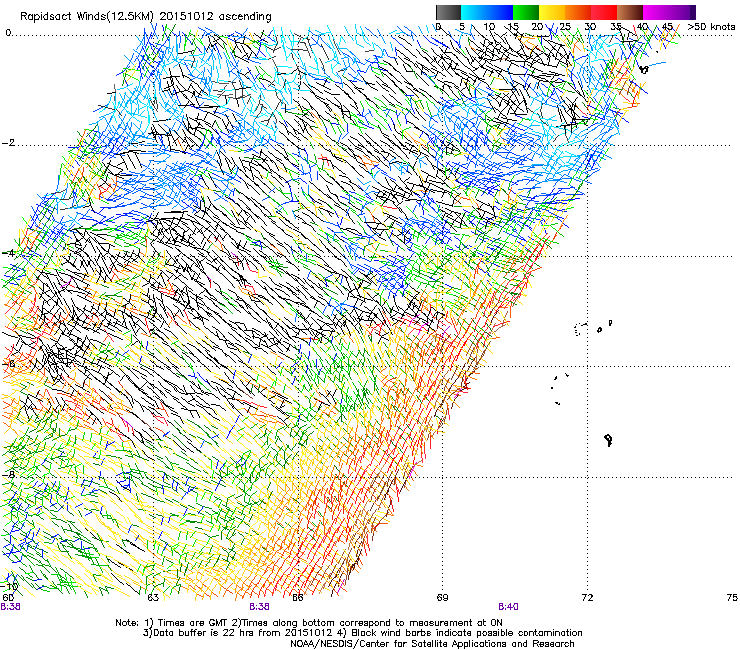
Task: Click the '-2' latitude axis label
Action: (x=8, y=143)
